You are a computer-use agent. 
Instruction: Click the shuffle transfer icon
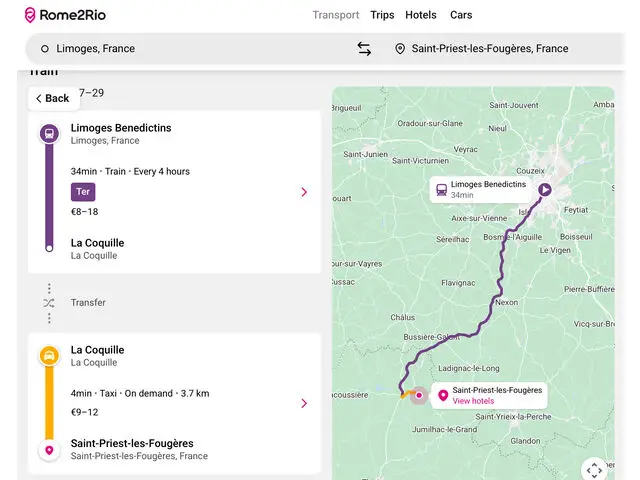click(49, 303)
